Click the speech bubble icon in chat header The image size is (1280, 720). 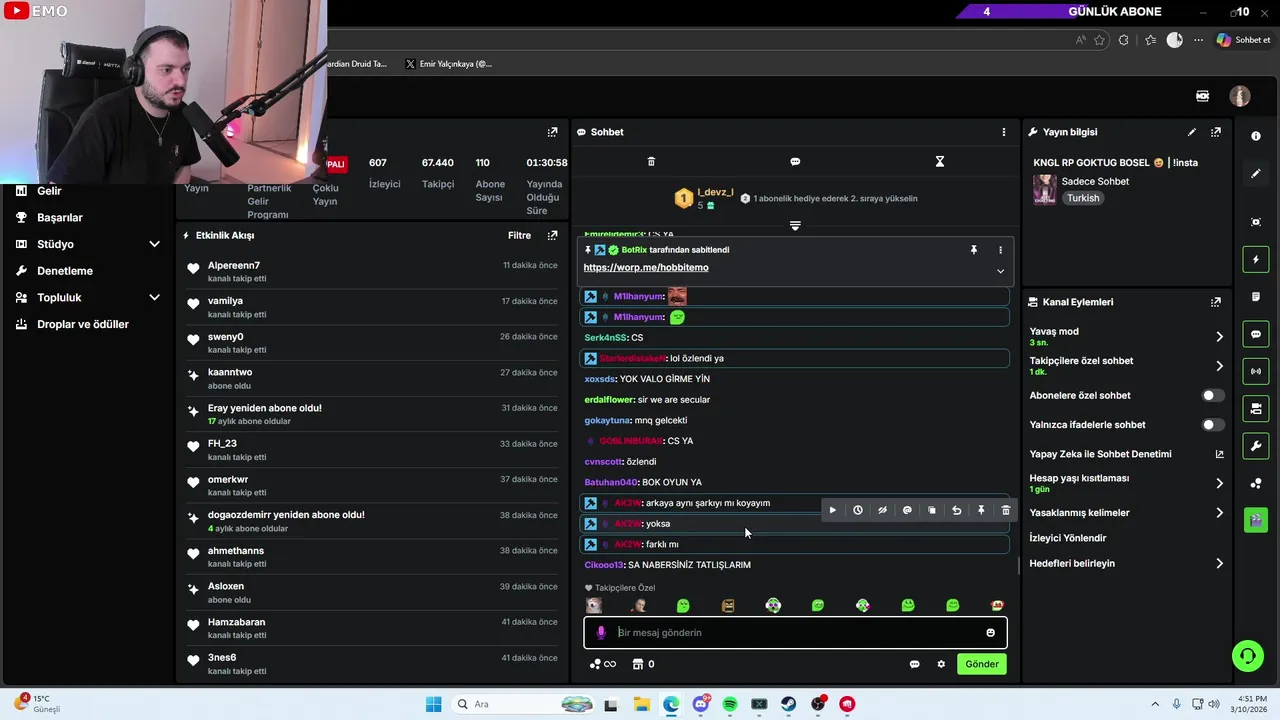pyautogui.click(x=795, y=161)
